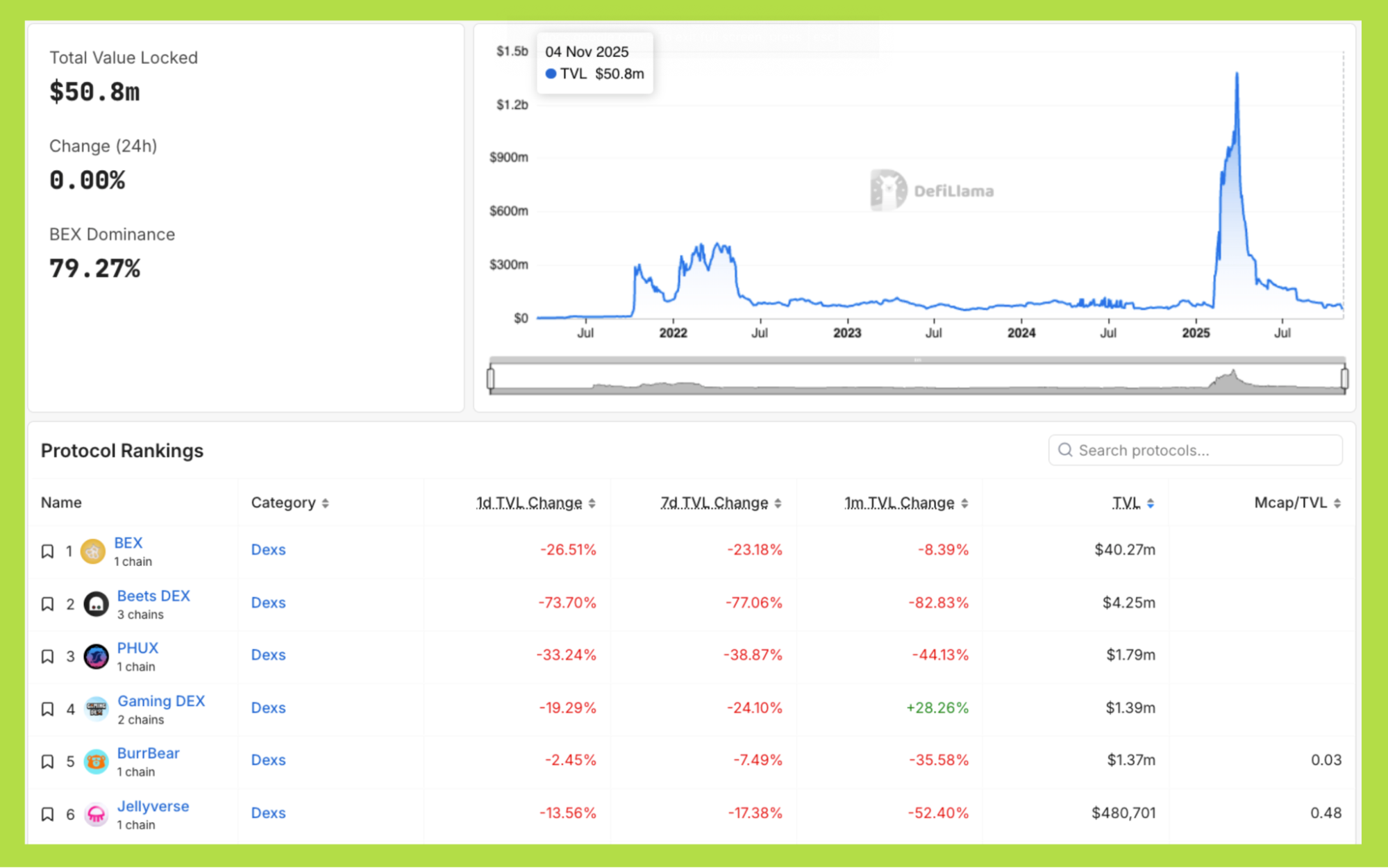Screen dimensions: 1388x868
Task: Grab the left chart range slider handle
Action: coord(491,378)
